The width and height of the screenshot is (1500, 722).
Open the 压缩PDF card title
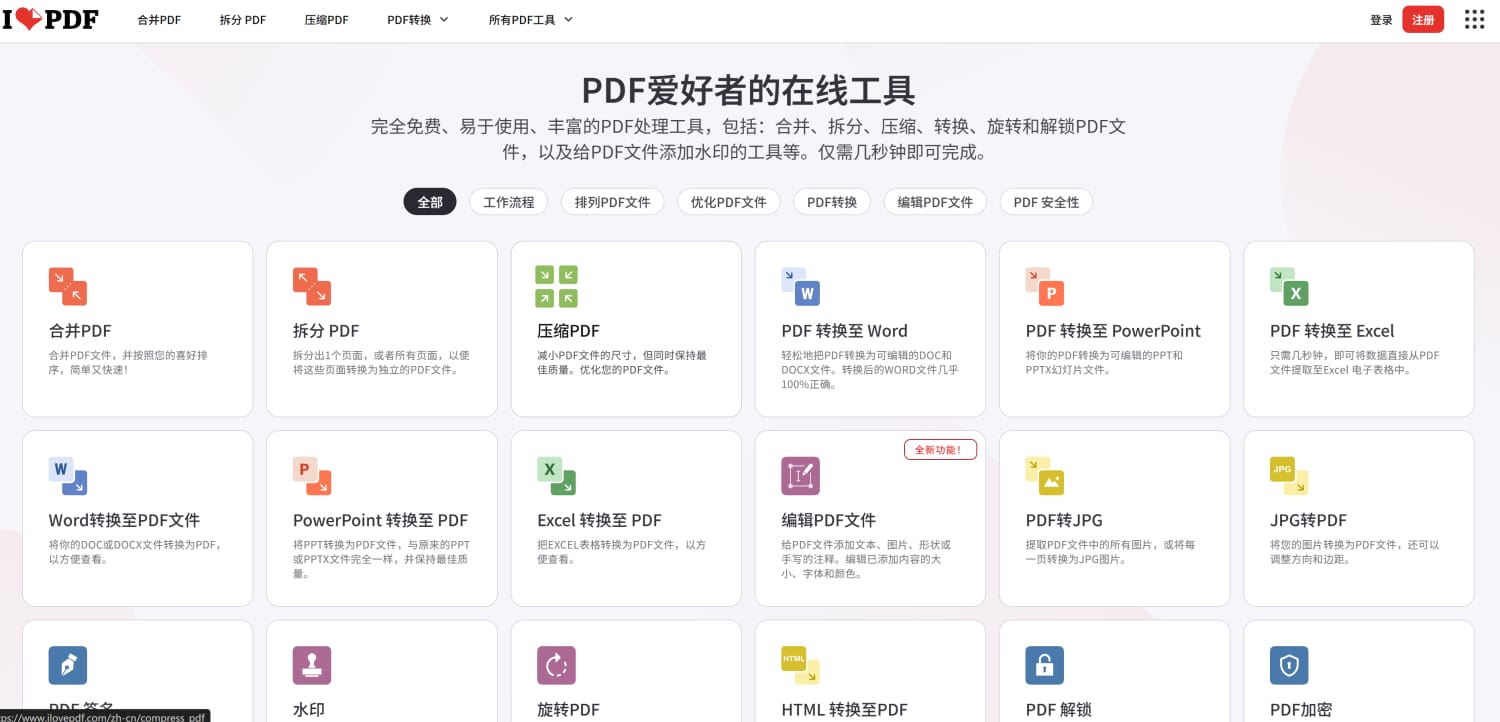568,331
